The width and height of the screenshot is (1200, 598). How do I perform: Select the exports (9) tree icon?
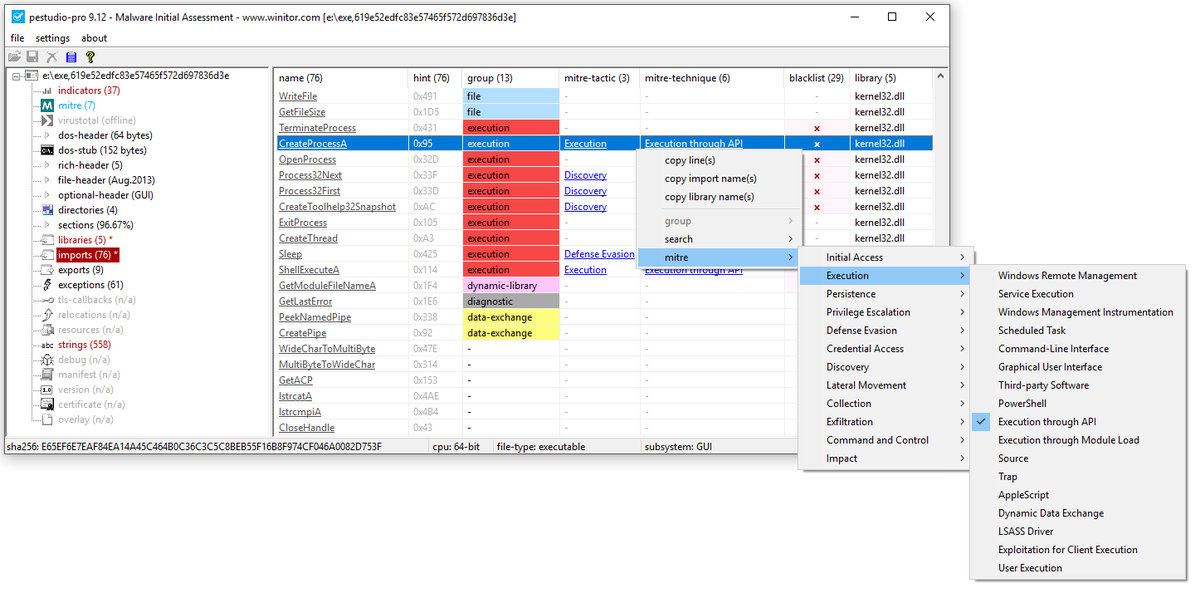[x=47, y=270]
